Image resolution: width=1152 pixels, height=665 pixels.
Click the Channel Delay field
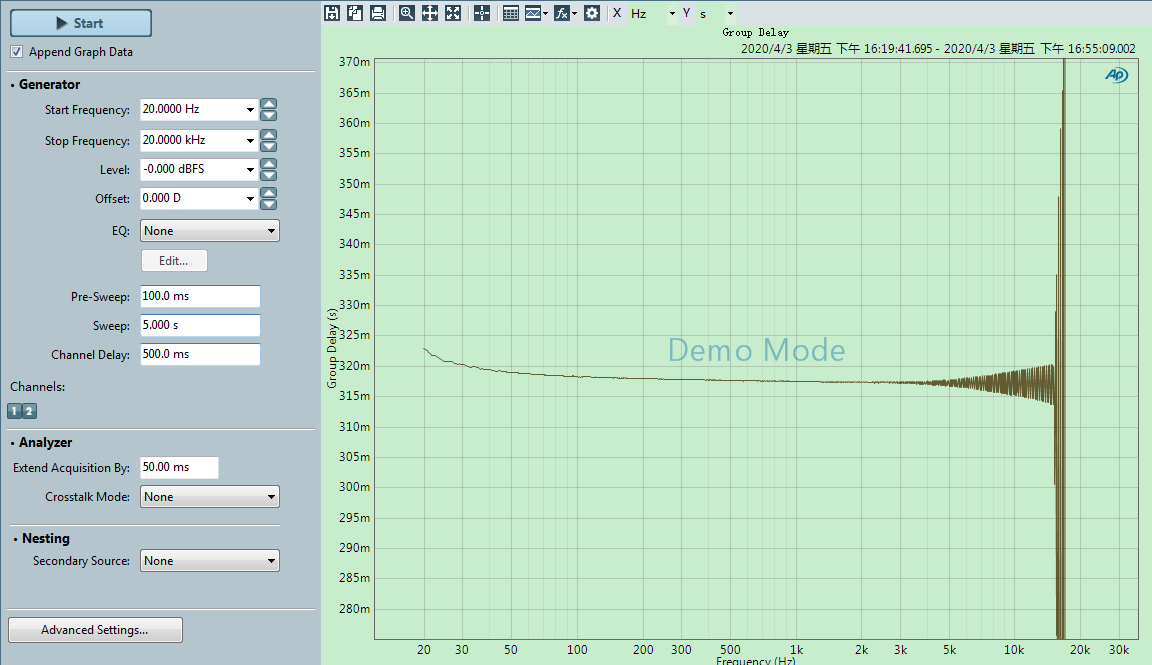[x=200, y=354]
